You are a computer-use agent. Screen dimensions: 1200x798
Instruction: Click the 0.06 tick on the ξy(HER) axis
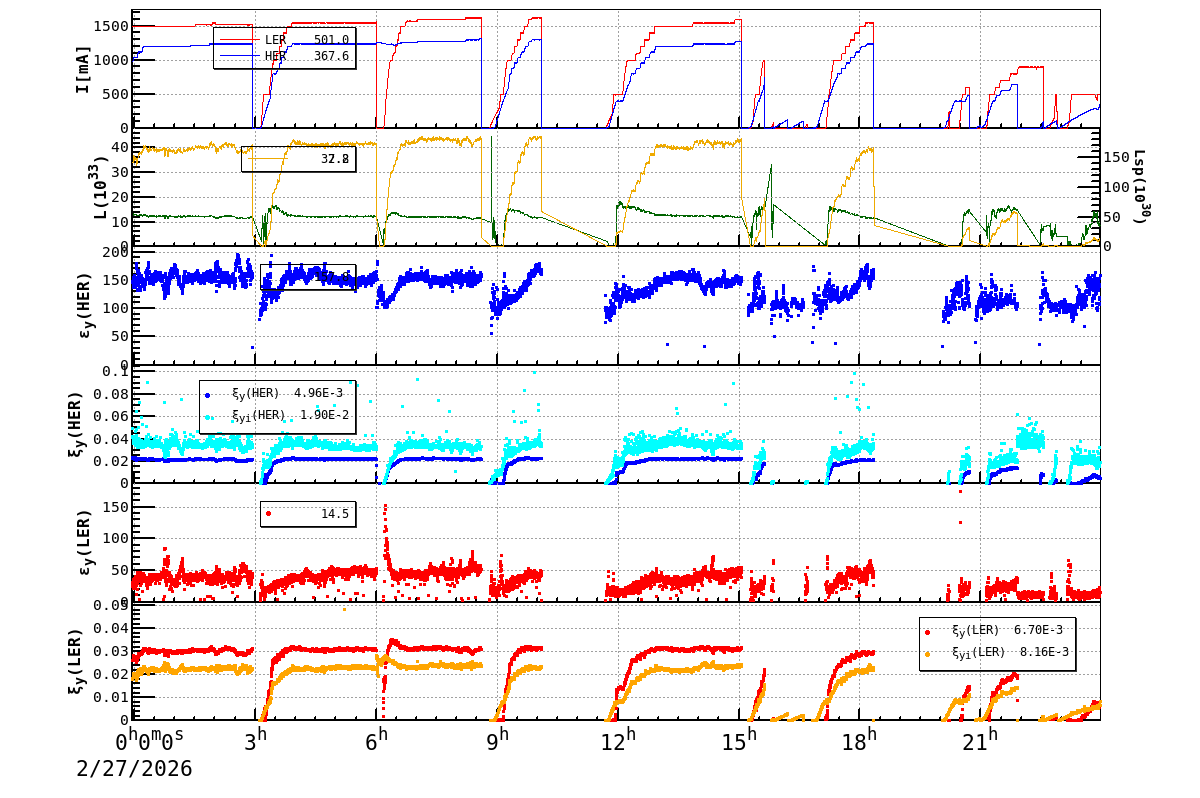(x=110, y=416)
